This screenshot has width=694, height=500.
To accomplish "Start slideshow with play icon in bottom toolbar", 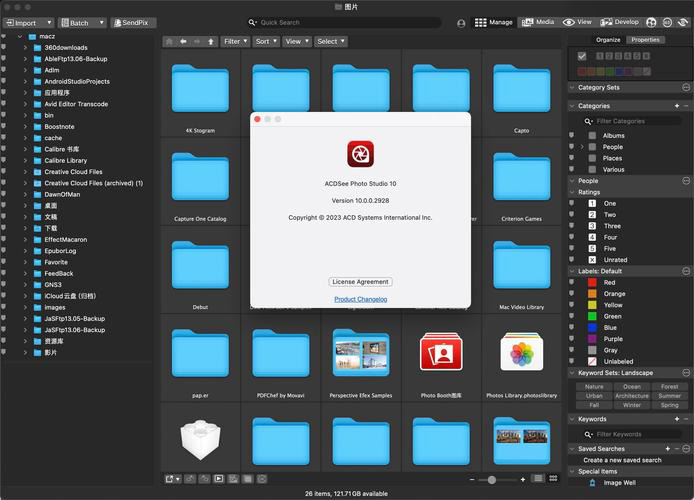I will (219, 479).
